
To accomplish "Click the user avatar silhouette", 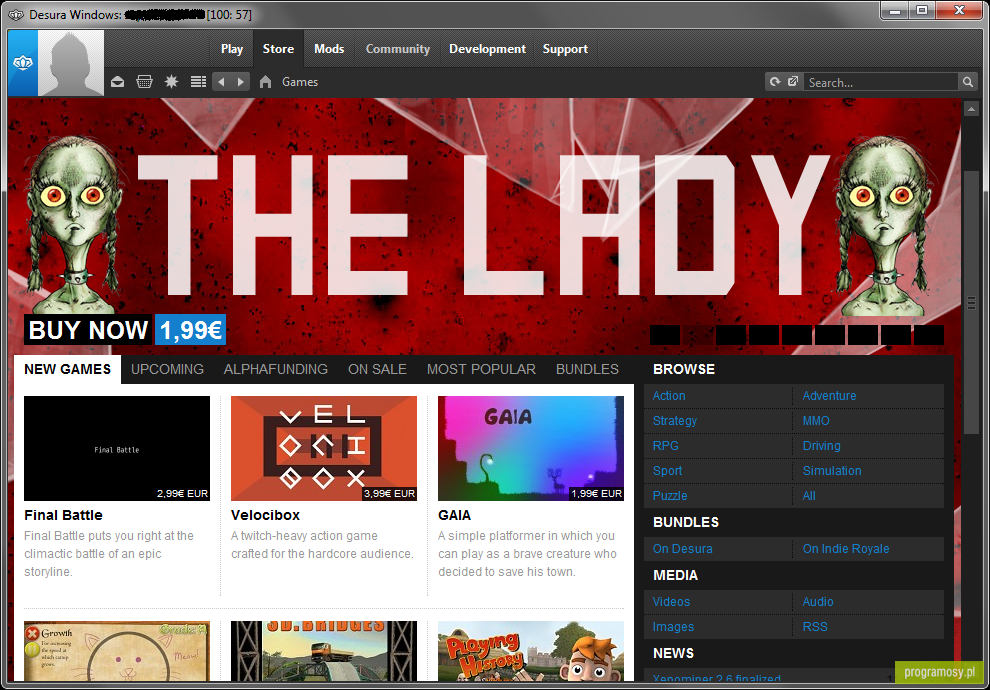I will pos(71,63).
